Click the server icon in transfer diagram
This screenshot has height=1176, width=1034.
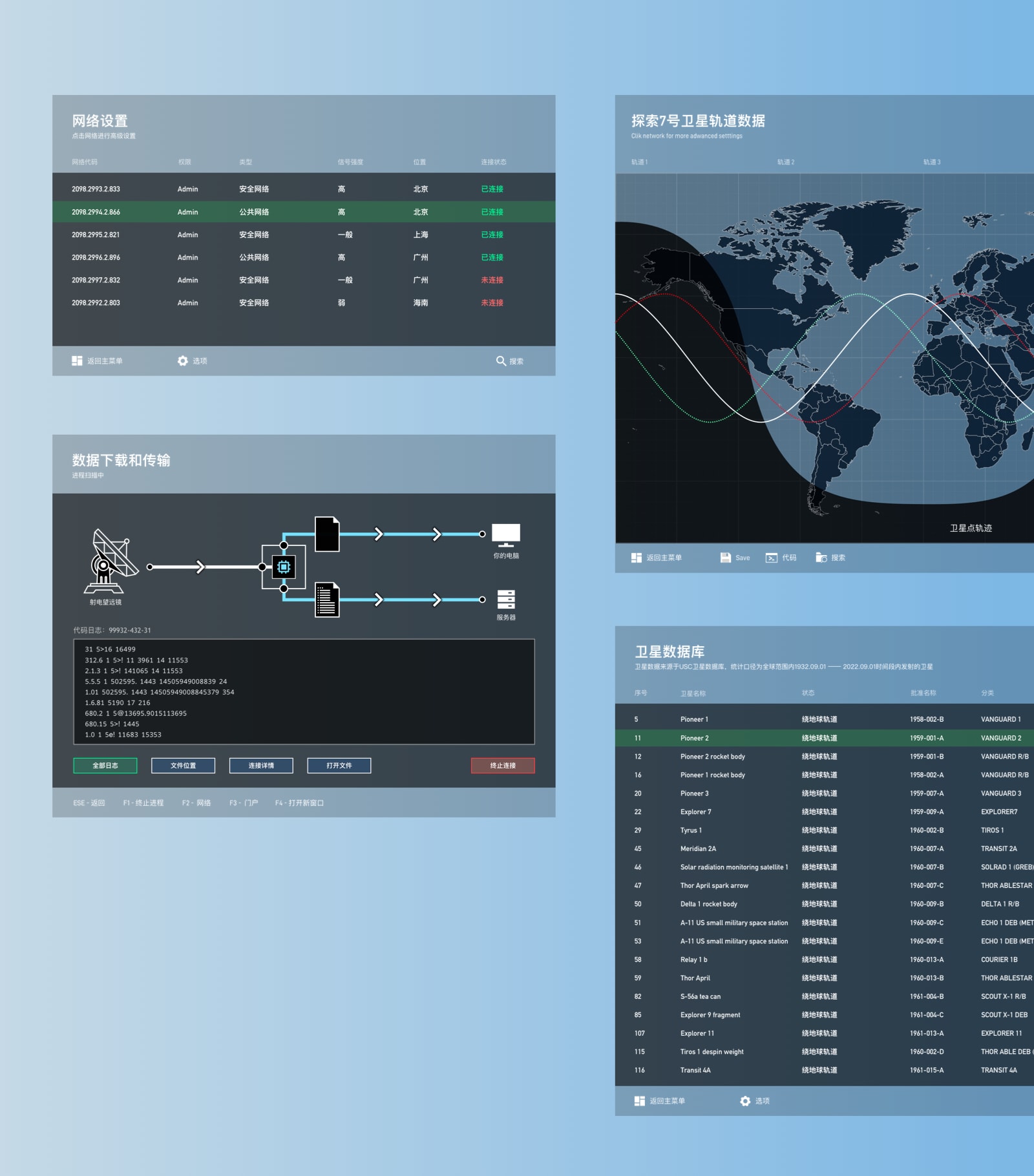pos(506,599)
